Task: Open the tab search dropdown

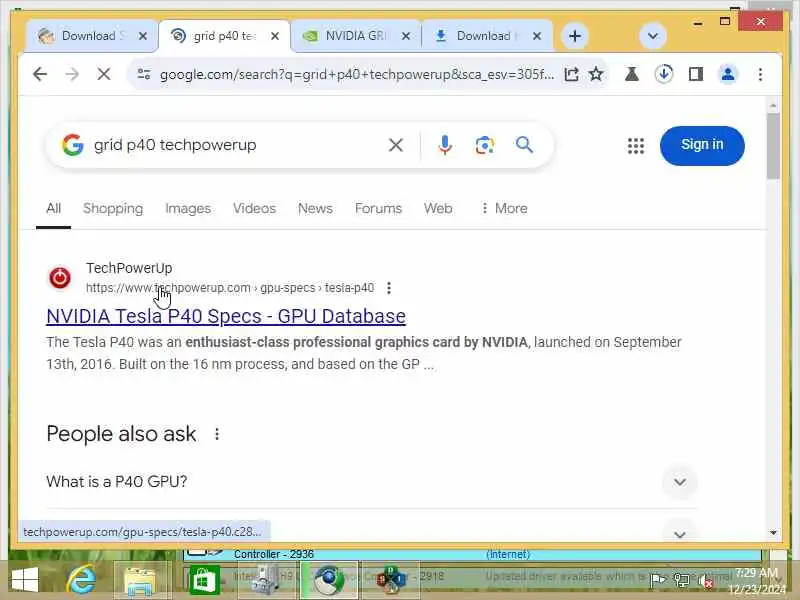Action: click(x=653, y=36)
